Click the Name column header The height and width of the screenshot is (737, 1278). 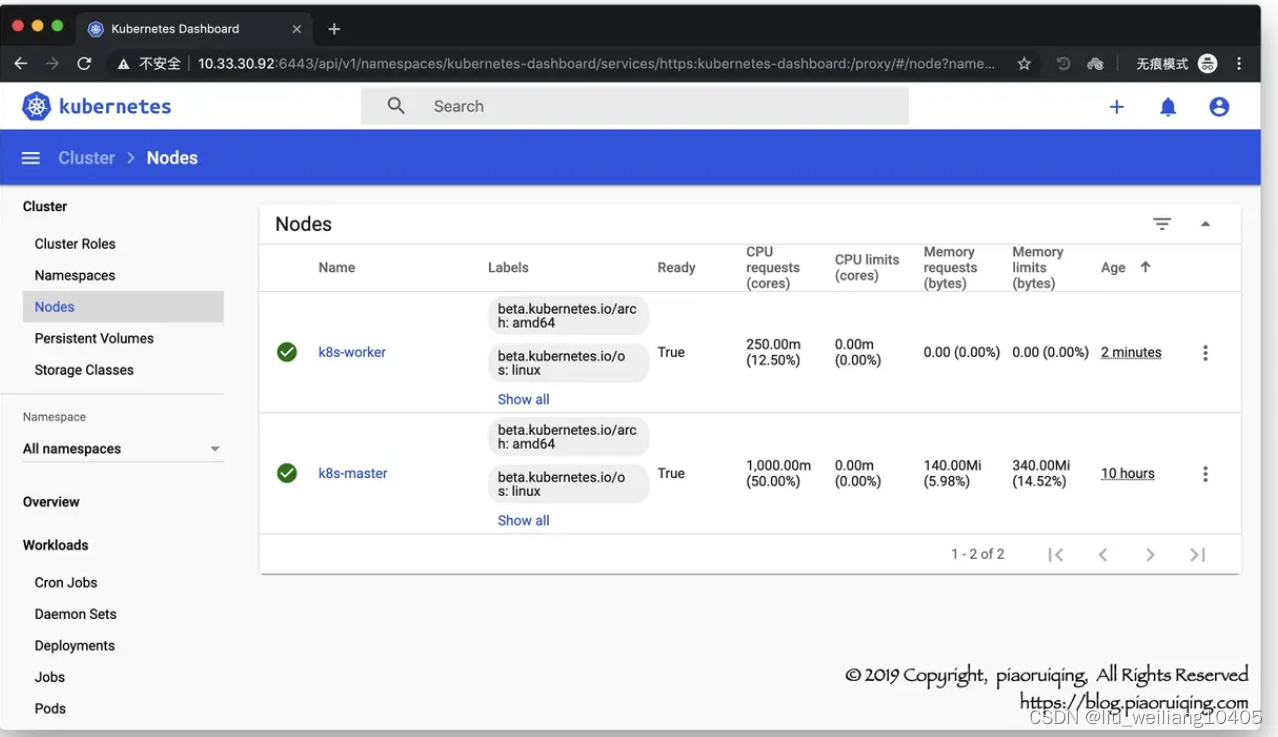pos(337,267)
